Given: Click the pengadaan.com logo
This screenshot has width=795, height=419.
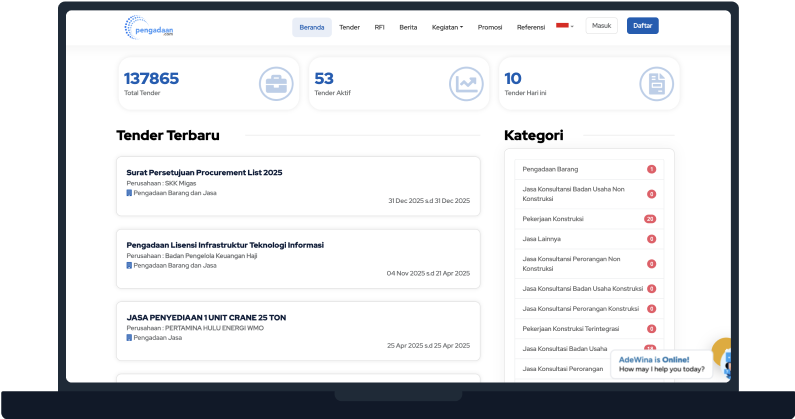Looking at the screenshot, I should coord(149,27).
